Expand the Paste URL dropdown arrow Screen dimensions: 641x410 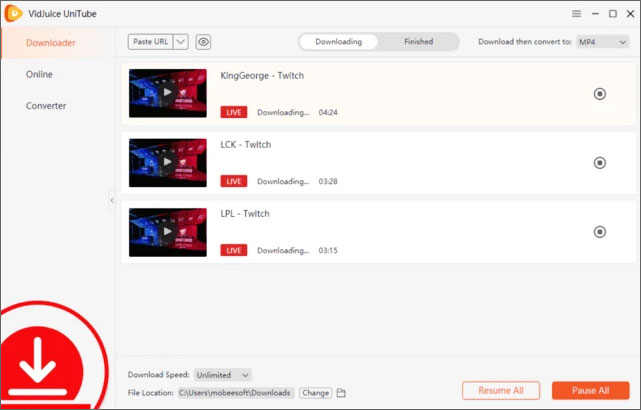181,42
